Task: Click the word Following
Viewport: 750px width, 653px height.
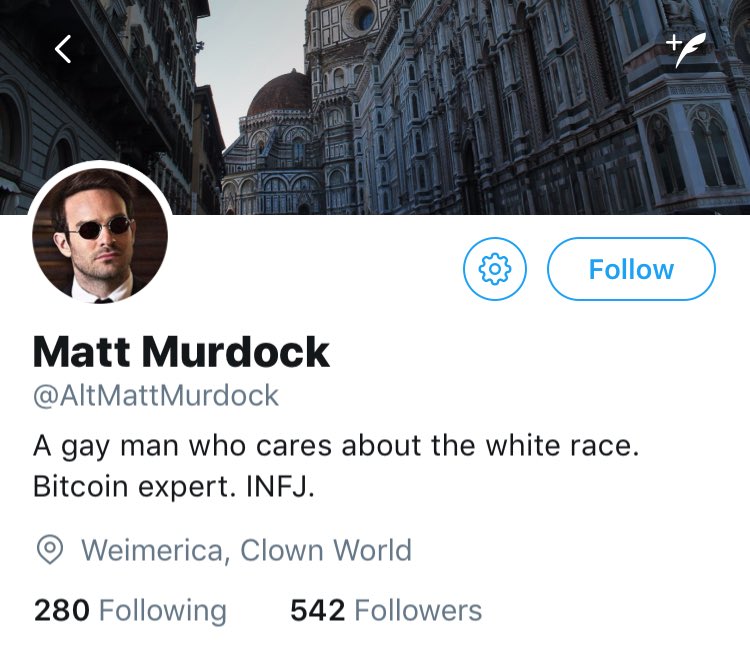Action: 163,611
